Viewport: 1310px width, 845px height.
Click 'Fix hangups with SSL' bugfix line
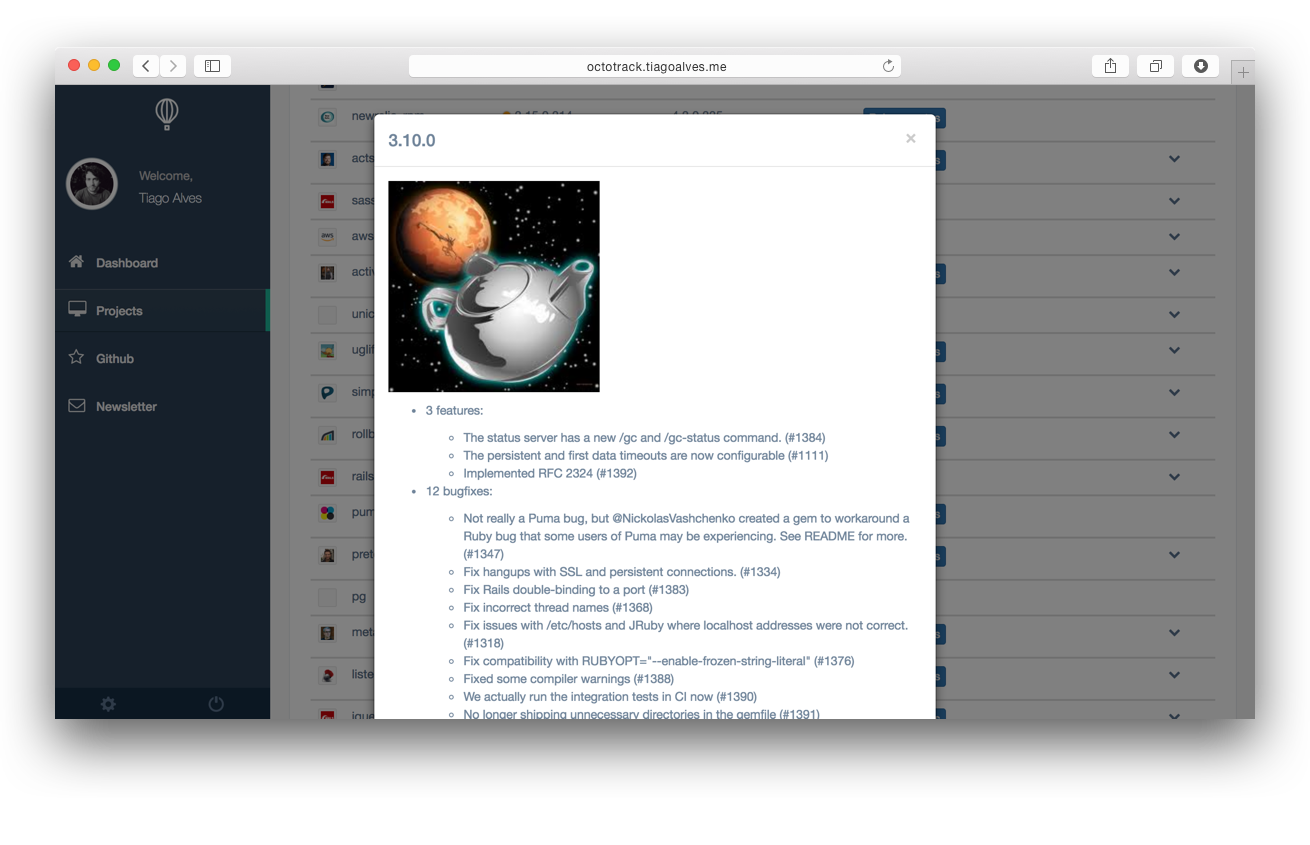[622, 572]
